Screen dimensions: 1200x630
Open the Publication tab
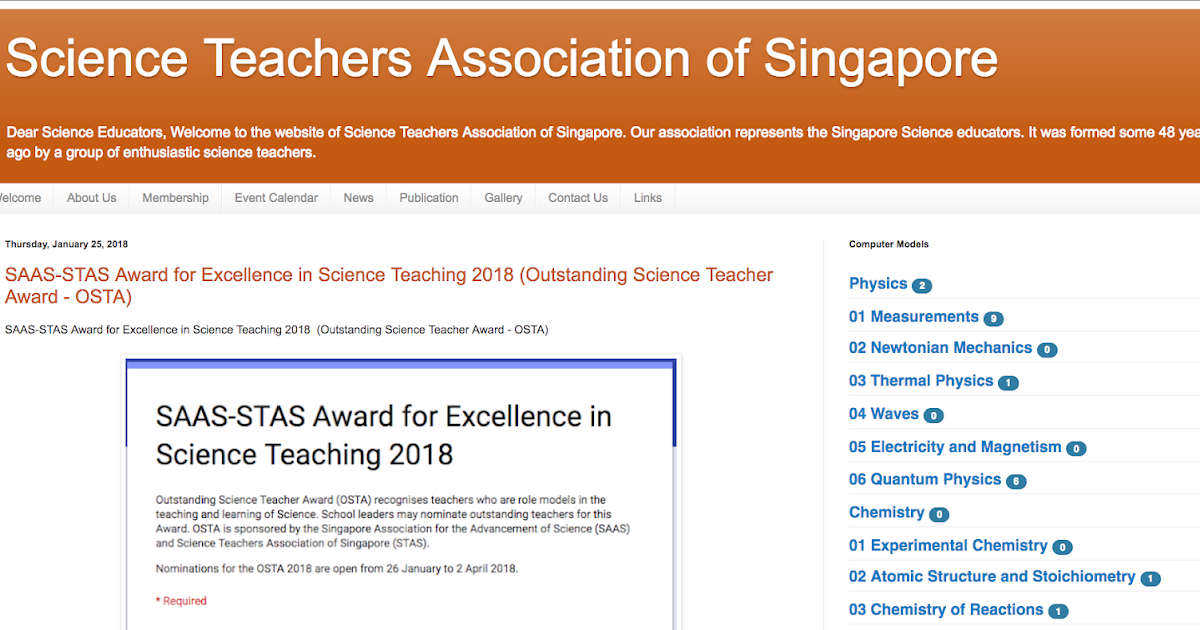coord(428,197)
